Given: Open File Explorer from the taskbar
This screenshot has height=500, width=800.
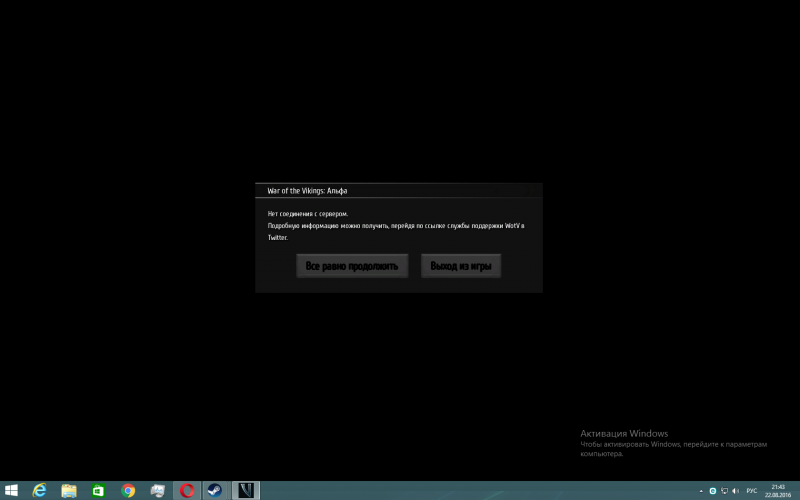Looking at the screenshot, I should pyautogui.click(x=69, y=491).
